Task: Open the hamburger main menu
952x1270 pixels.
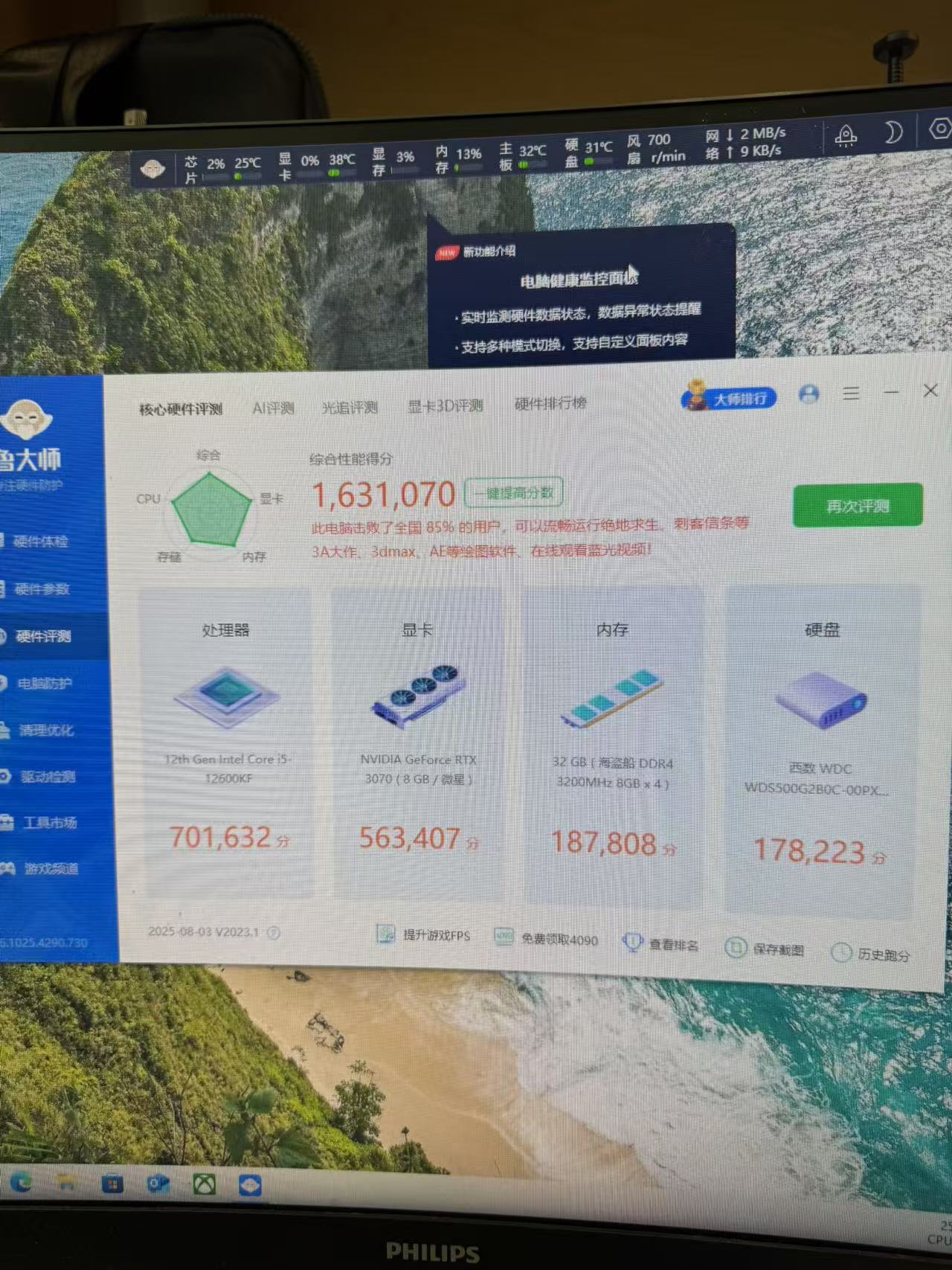Action: (851, 394)
